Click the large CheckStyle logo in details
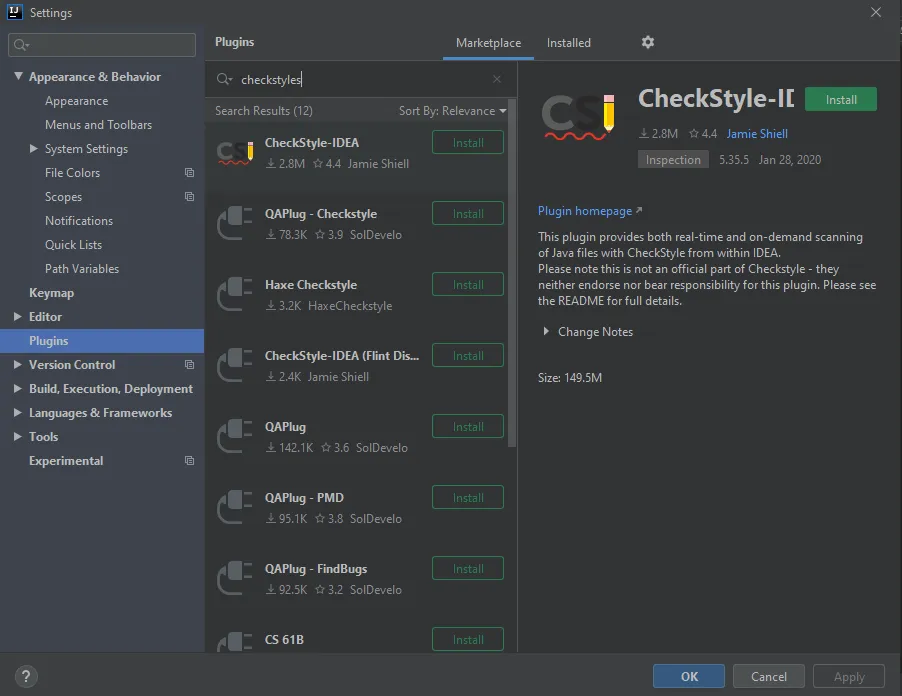 click(x=578, y=117)
